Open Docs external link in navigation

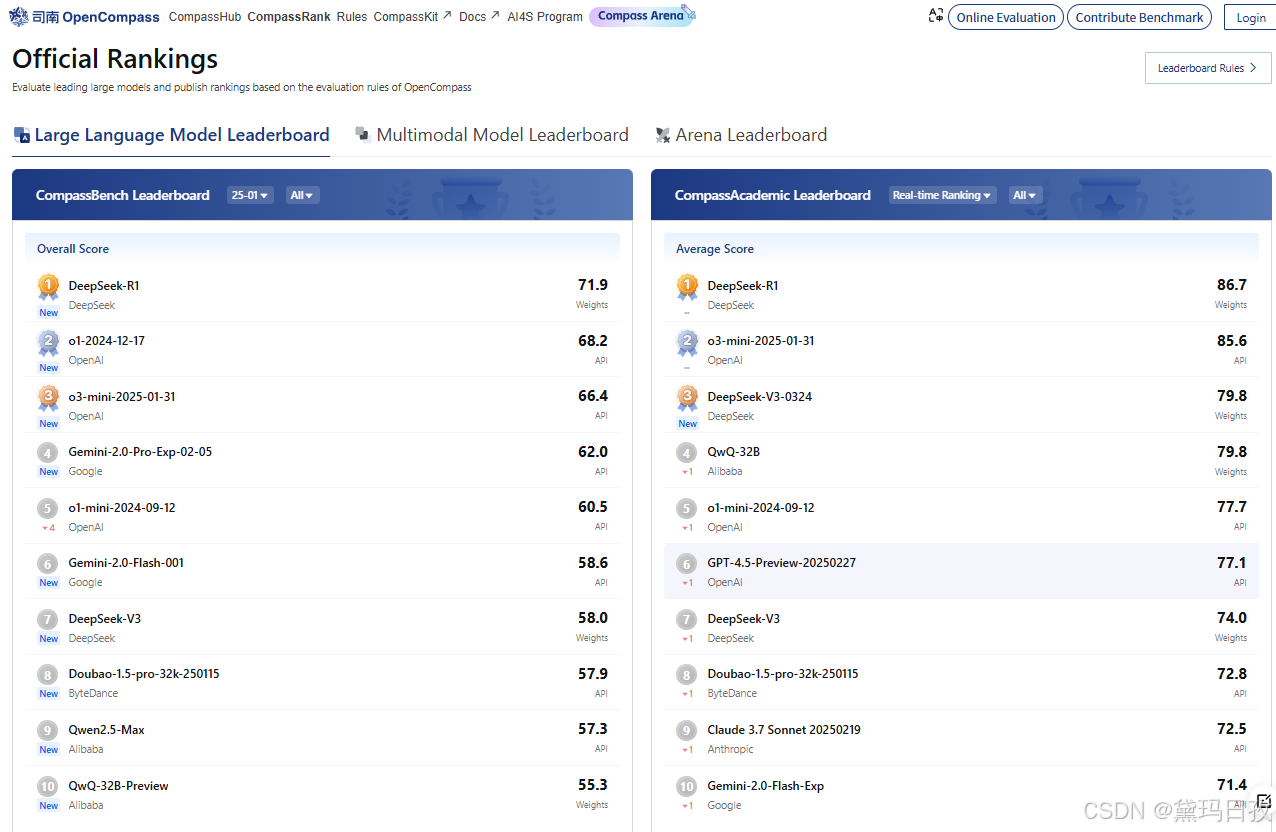pyautogui.click(x=479, y=17)
